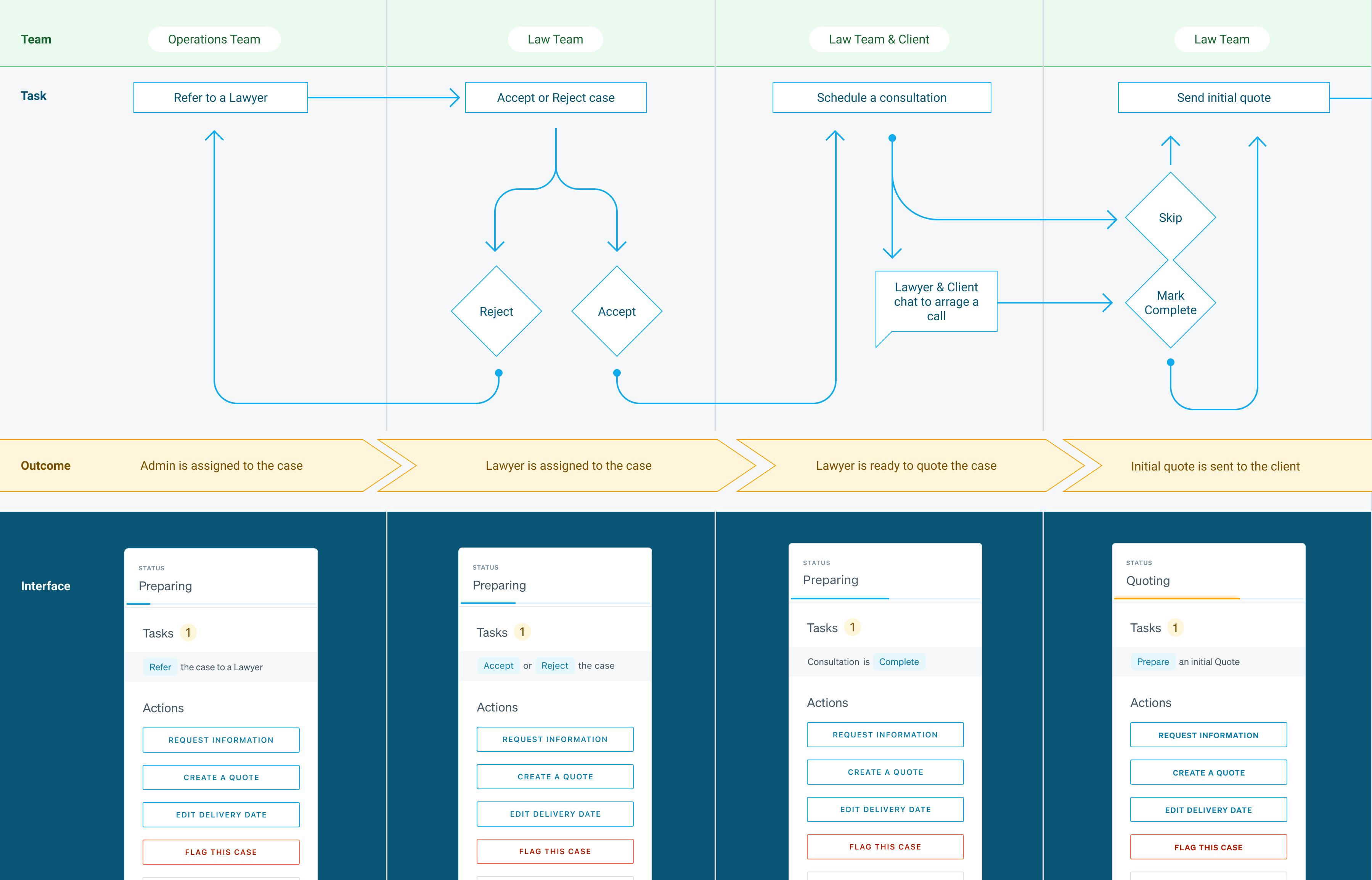Viewport: 1372px width, 880px height.
Task: Click Initial quote is sent to the client
Action: (1215, 466)
